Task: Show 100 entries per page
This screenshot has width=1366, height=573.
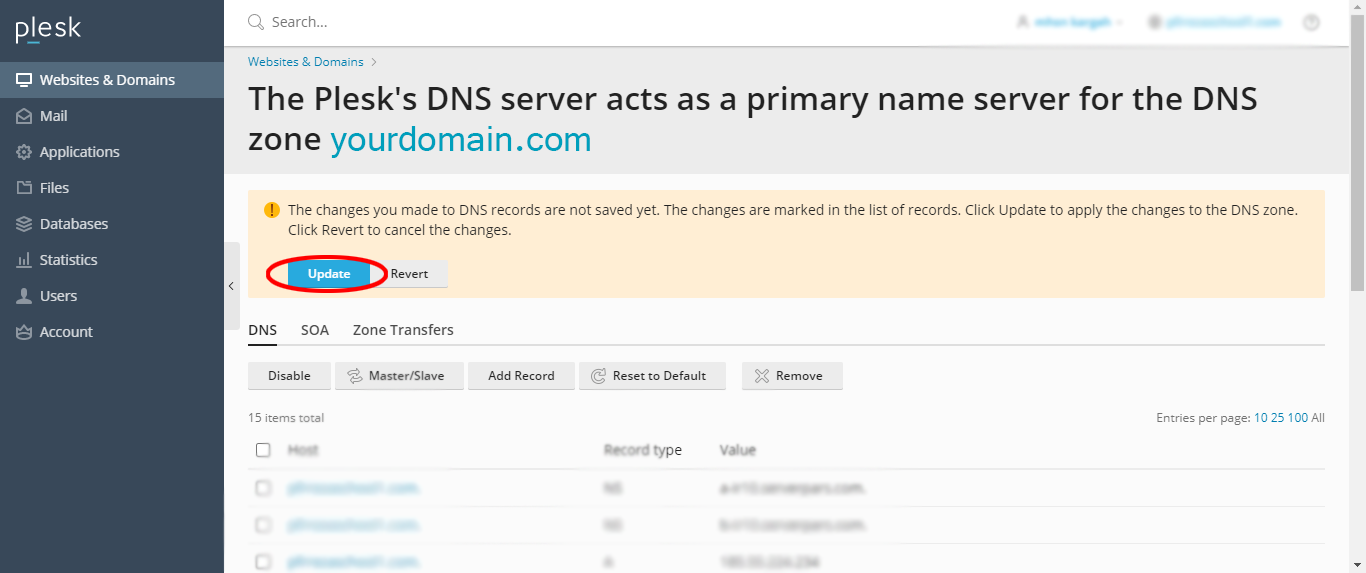Action: (1297, 418)
